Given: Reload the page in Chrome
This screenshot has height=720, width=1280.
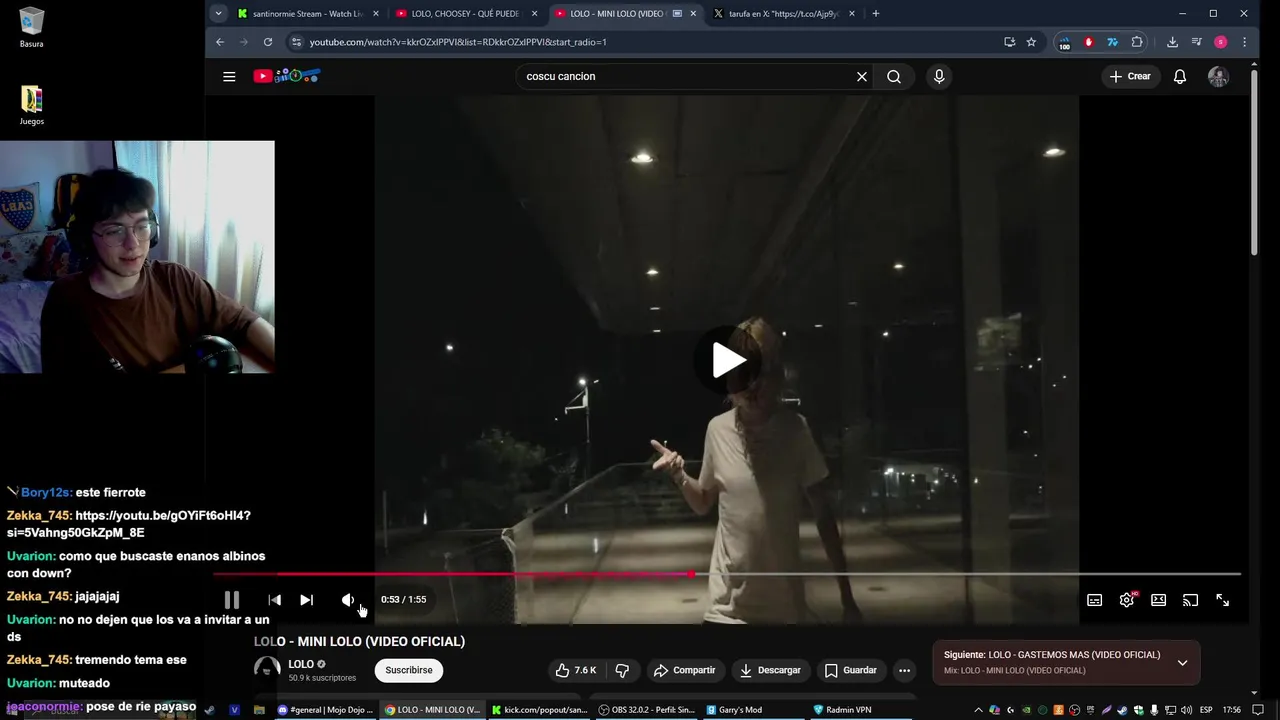Looking at the screenshot, I should click(268, 42).
